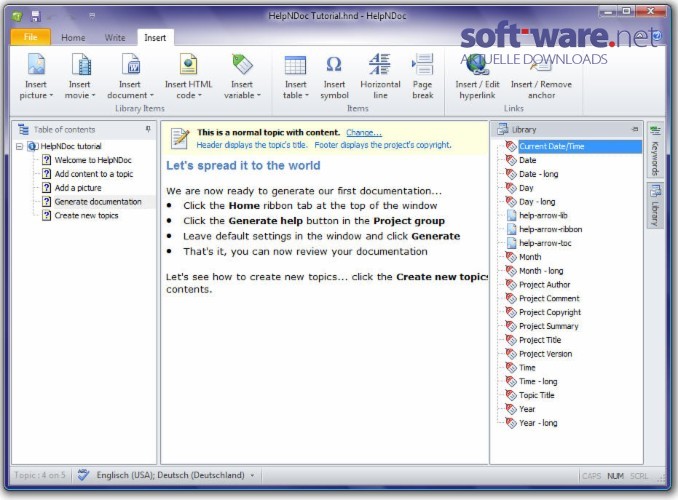This screenshot has height=500, width=678.
Task: Insert a Horizontal line
Action: [380, 76]
